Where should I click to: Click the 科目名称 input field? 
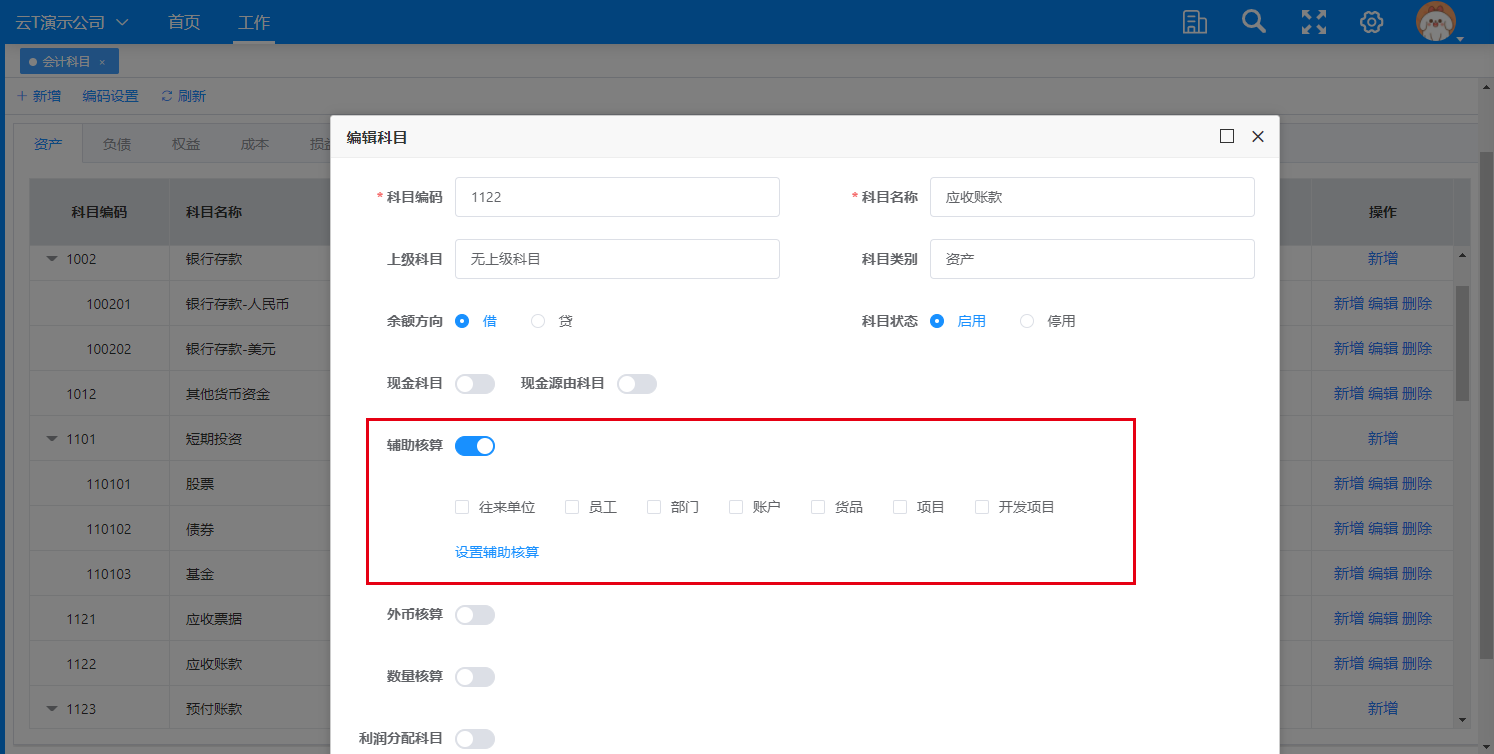(1091, 197)
